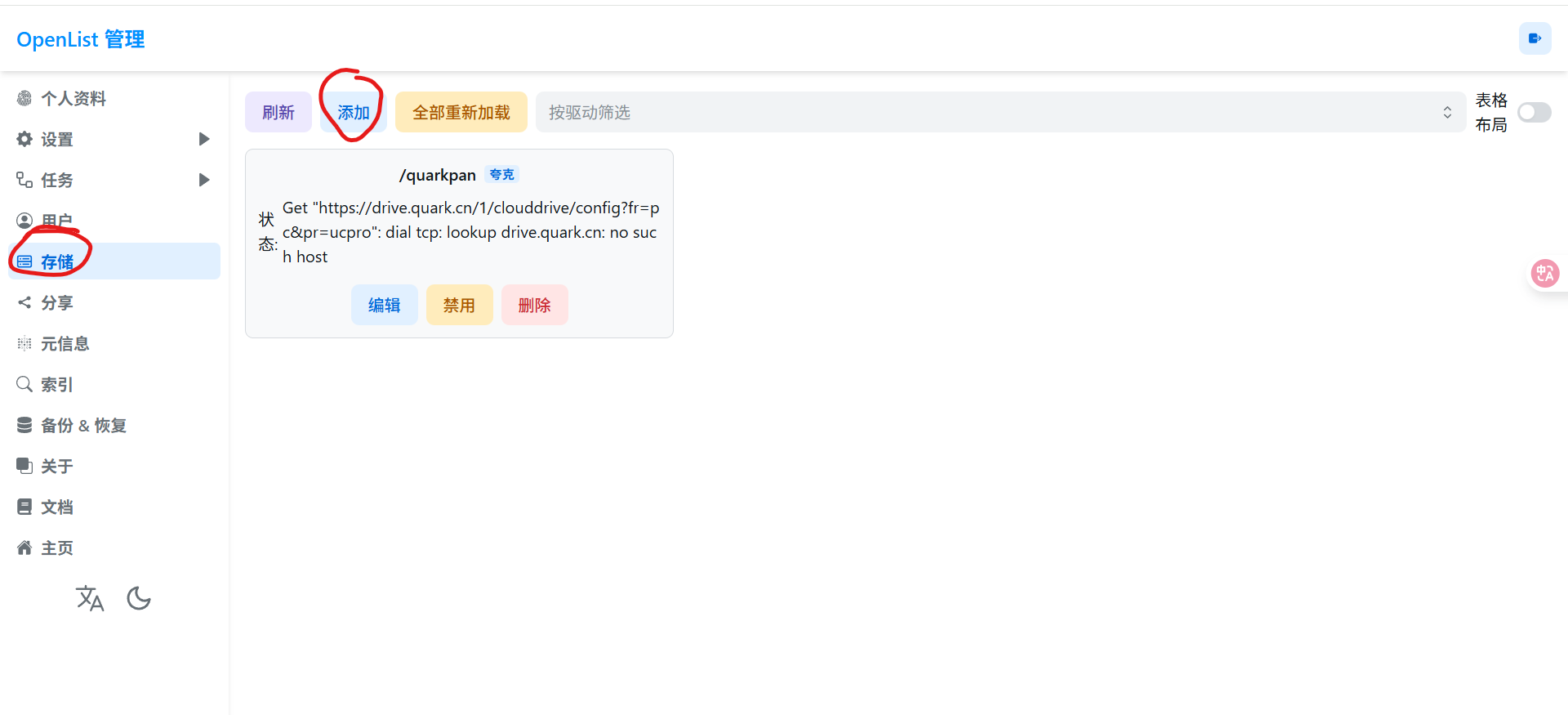Viewport: 1568px width, 715px height.
Task: Click the 表格布局 label
Action: tap(1491, 112)
